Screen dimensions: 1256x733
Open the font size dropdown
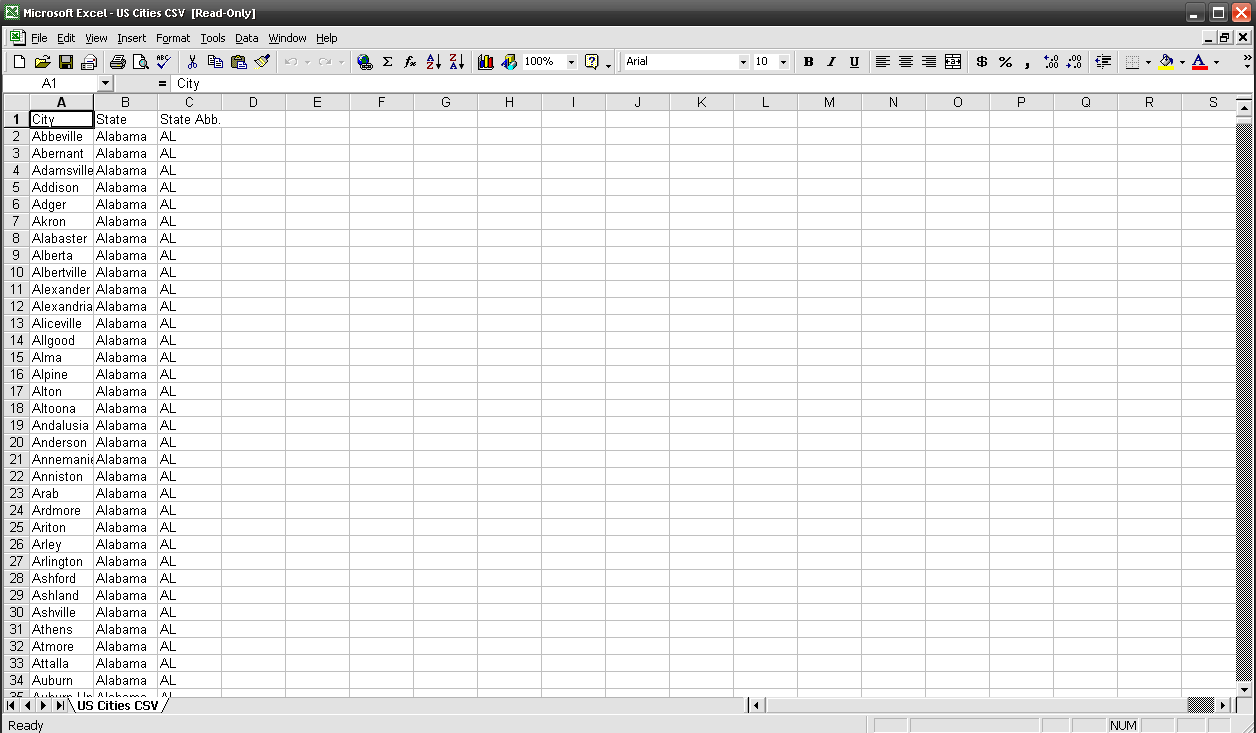pyautogui.click(x=783, y=62)
